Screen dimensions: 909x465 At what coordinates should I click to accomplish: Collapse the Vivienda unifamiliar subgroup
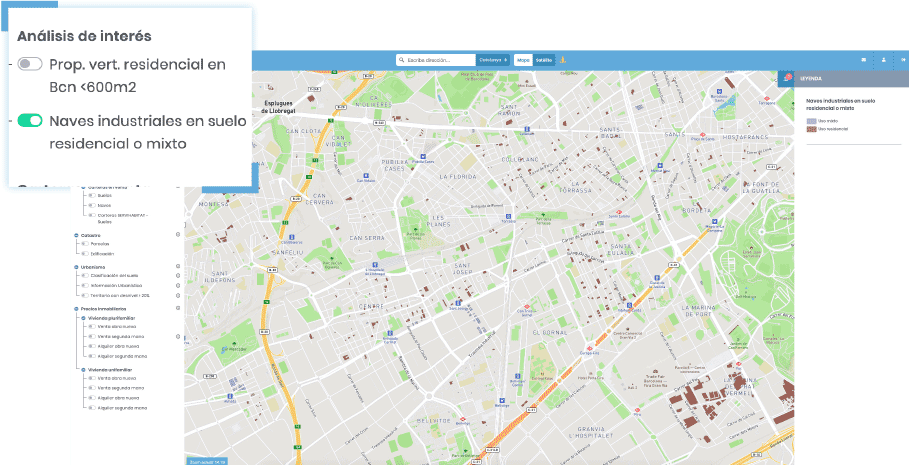tap(83, 369)
